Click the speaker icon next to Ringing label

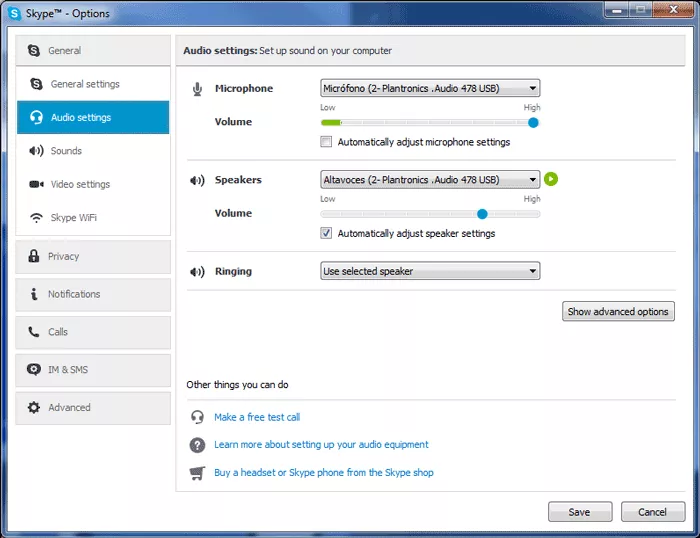tap(197, 271)
